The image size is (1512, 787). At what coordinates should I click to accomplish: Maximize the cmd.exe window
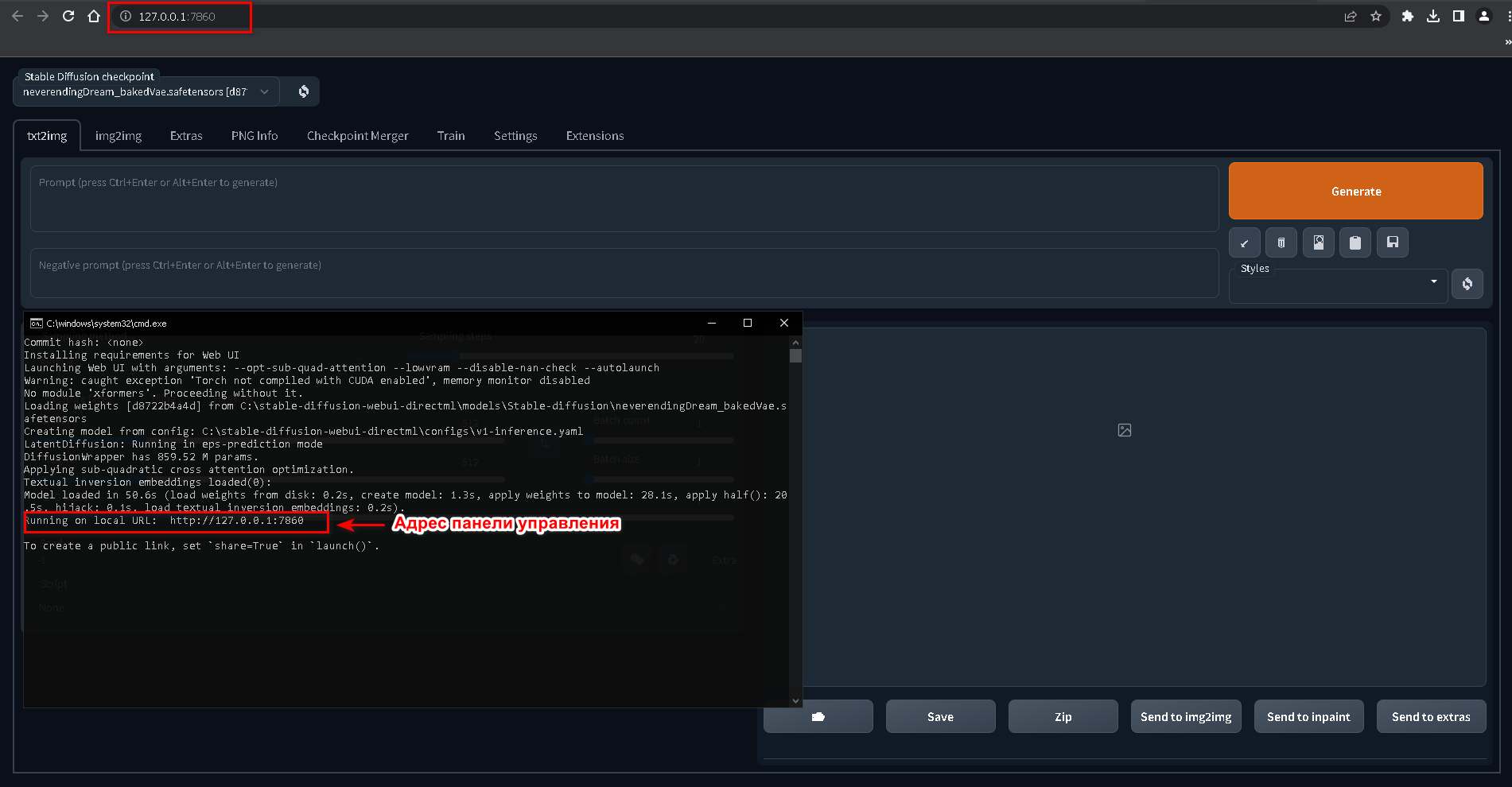(748, 323)
